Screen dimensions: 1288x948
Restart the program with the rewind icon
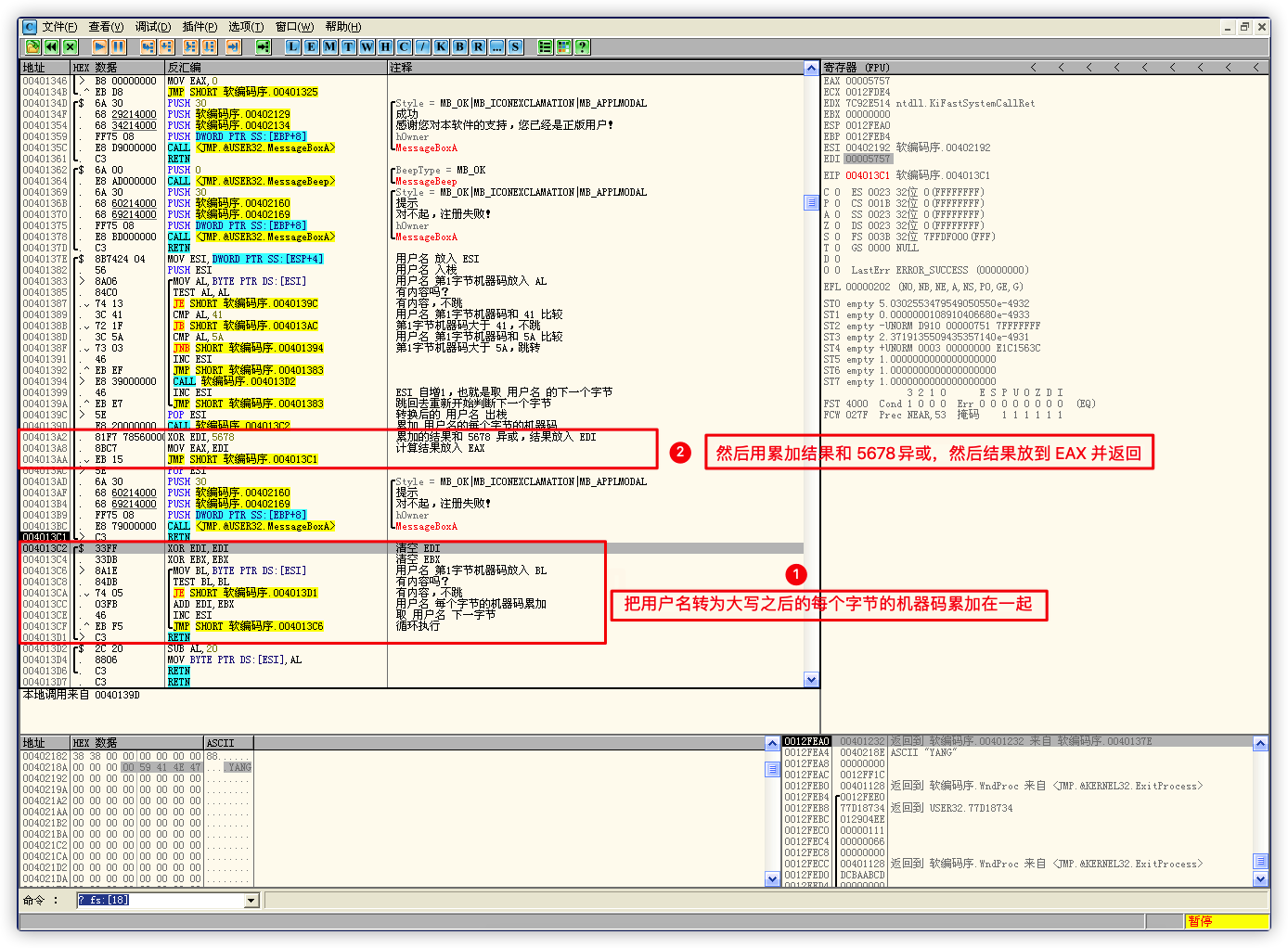click(51, 46)
